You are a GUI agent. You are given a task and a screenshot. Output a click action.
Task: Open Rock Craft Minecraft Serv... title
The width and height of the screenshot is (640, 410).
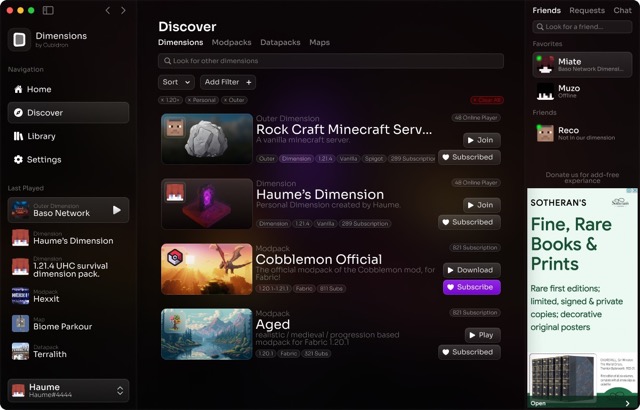click(344, 129)
